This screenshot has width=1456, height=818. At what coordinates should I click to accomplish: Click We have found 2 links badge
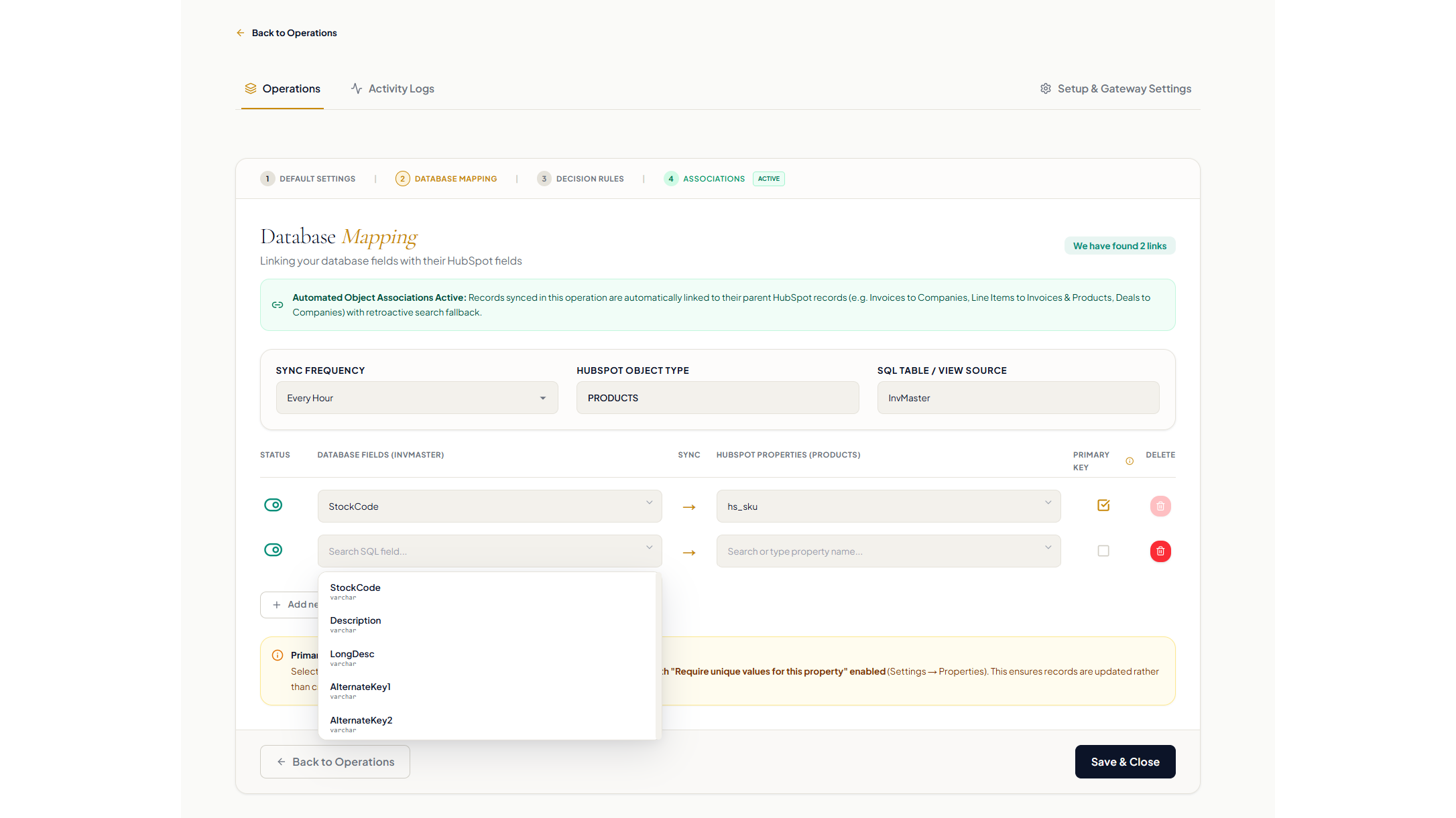1119,246
